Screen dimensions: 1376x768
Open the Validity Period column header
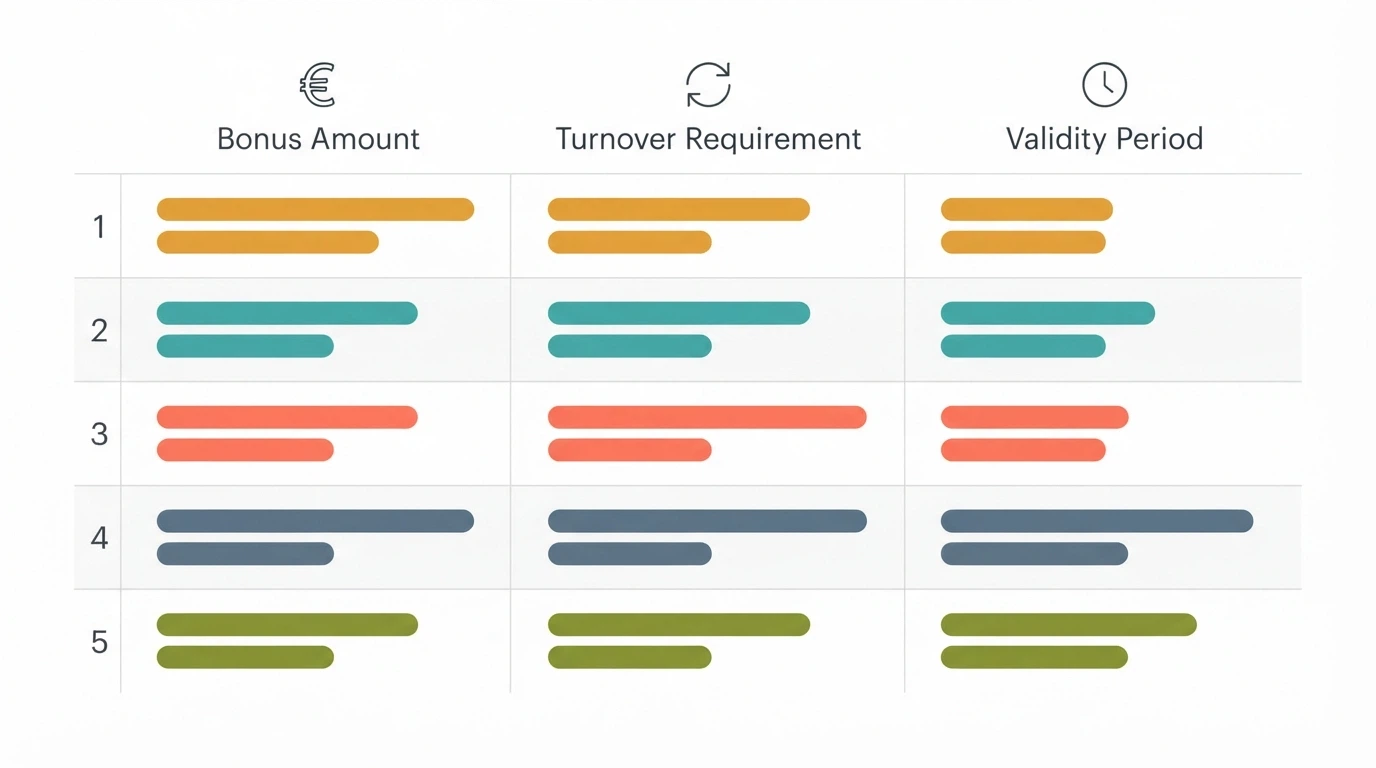[1104, 138]
